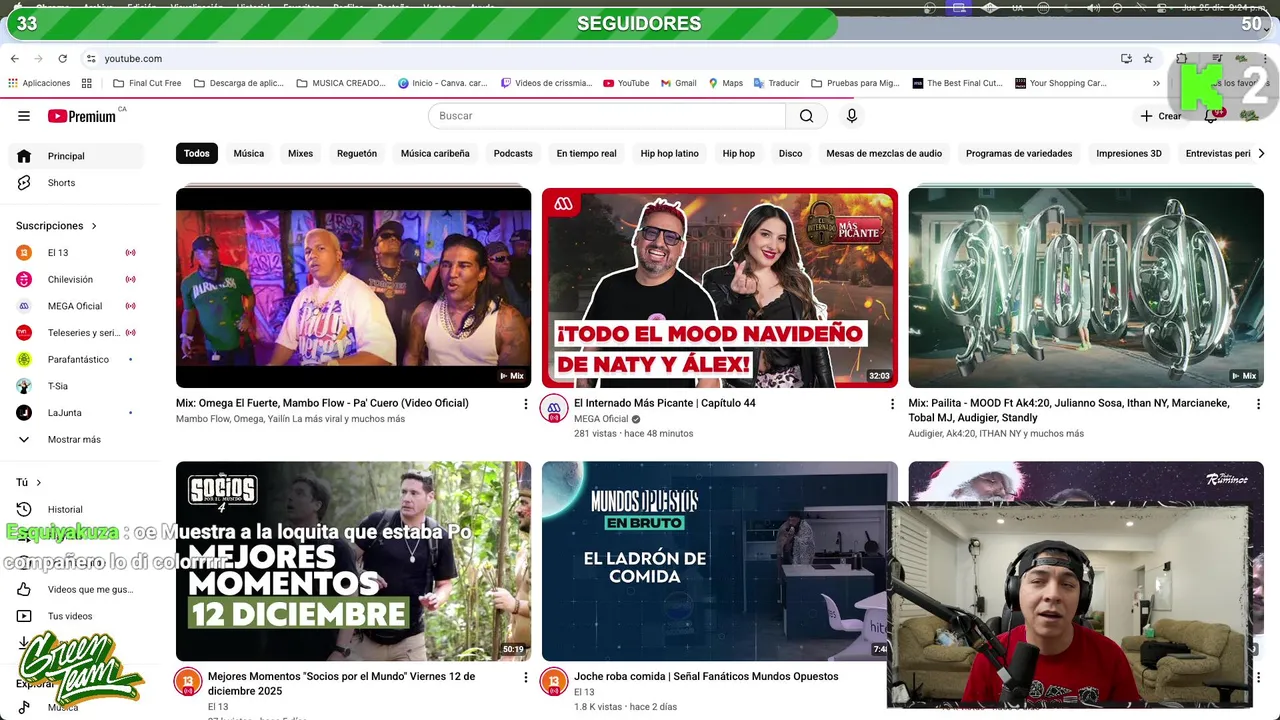Open the YouTube hamburger guide menu
Image resolution: width=1280 pixels, height=720 pixels.
[24, 116]
